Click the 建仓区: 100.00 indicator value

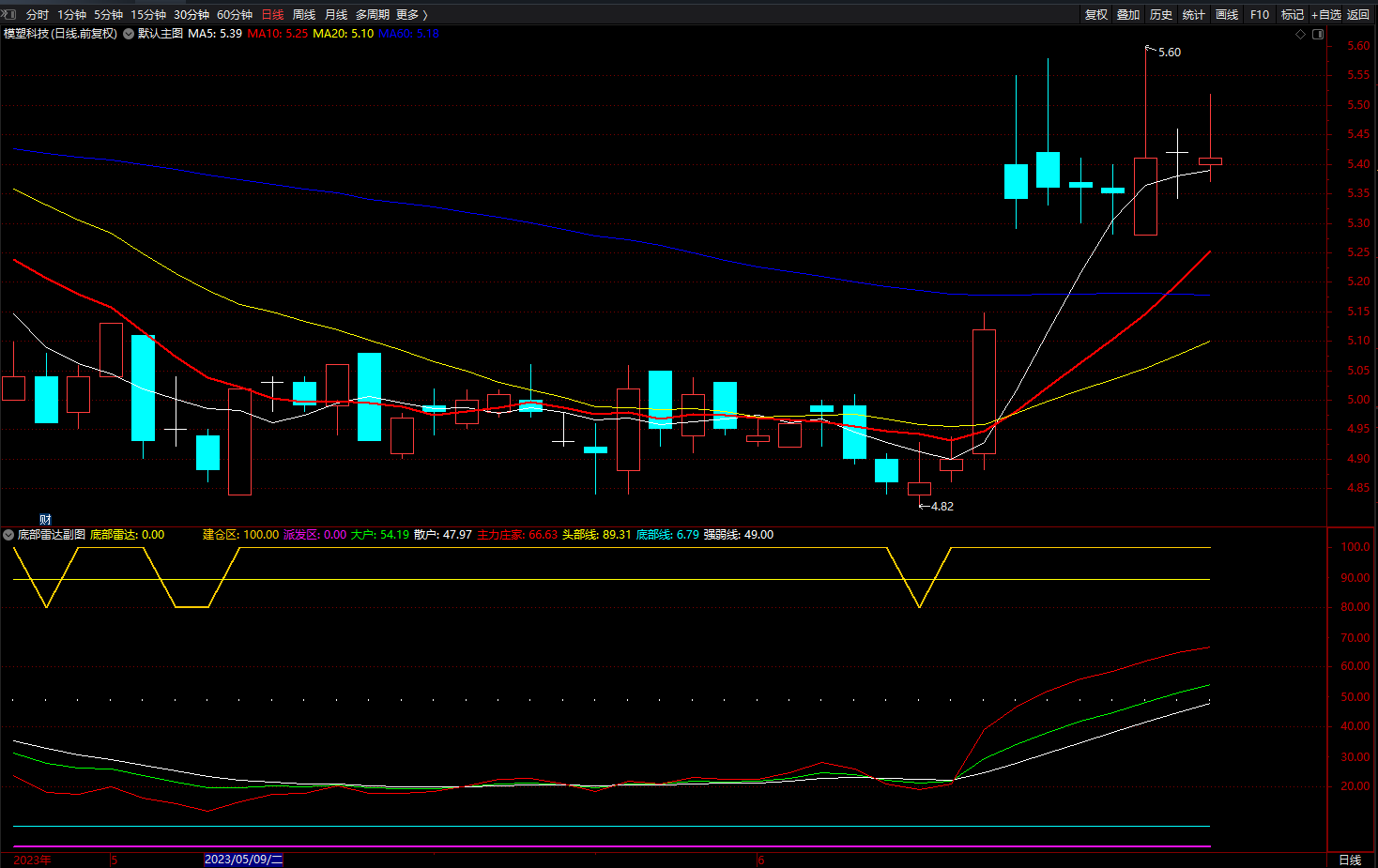click(240, 535)
